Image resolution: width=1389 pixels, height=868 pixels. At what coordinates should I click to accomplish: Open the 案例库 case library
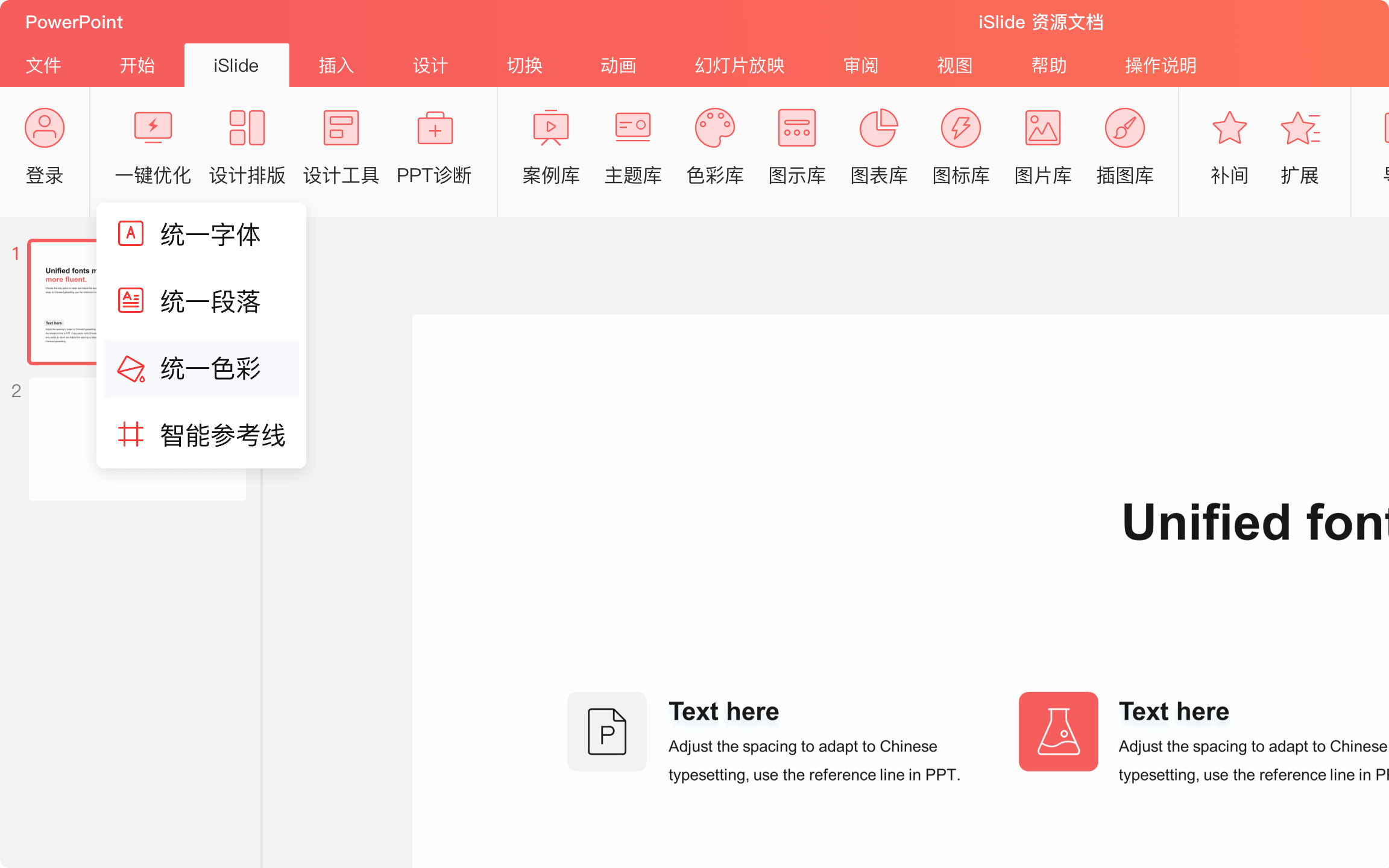(x=550, y=148)
